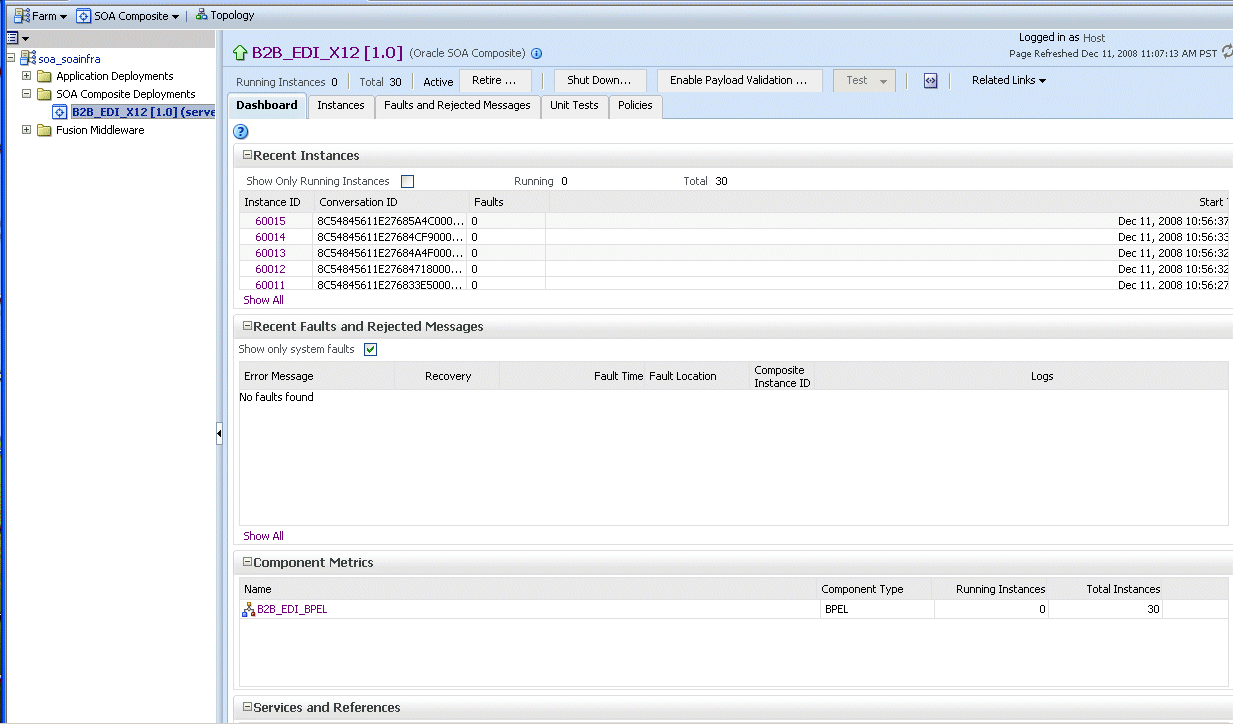Collapse the left navigation pane splitter arrow
Screen dimensions: 1233x725
click(x=219, y=433)
